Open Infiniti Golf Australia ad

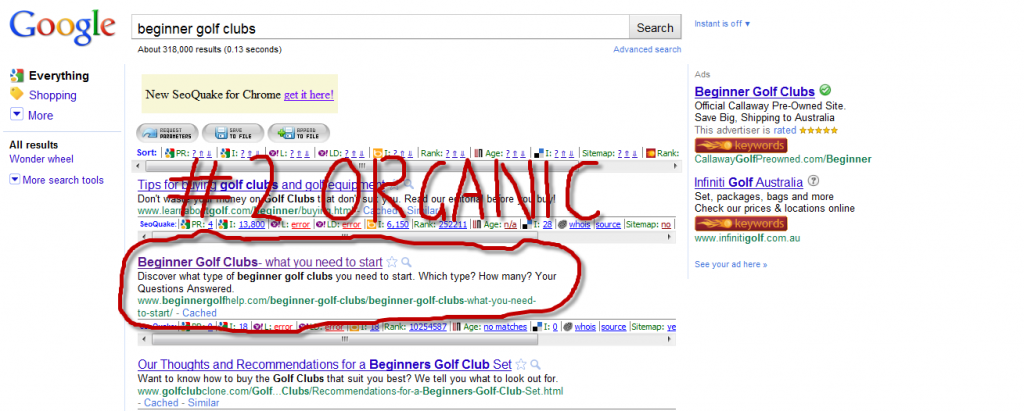(x=748, y=182)
